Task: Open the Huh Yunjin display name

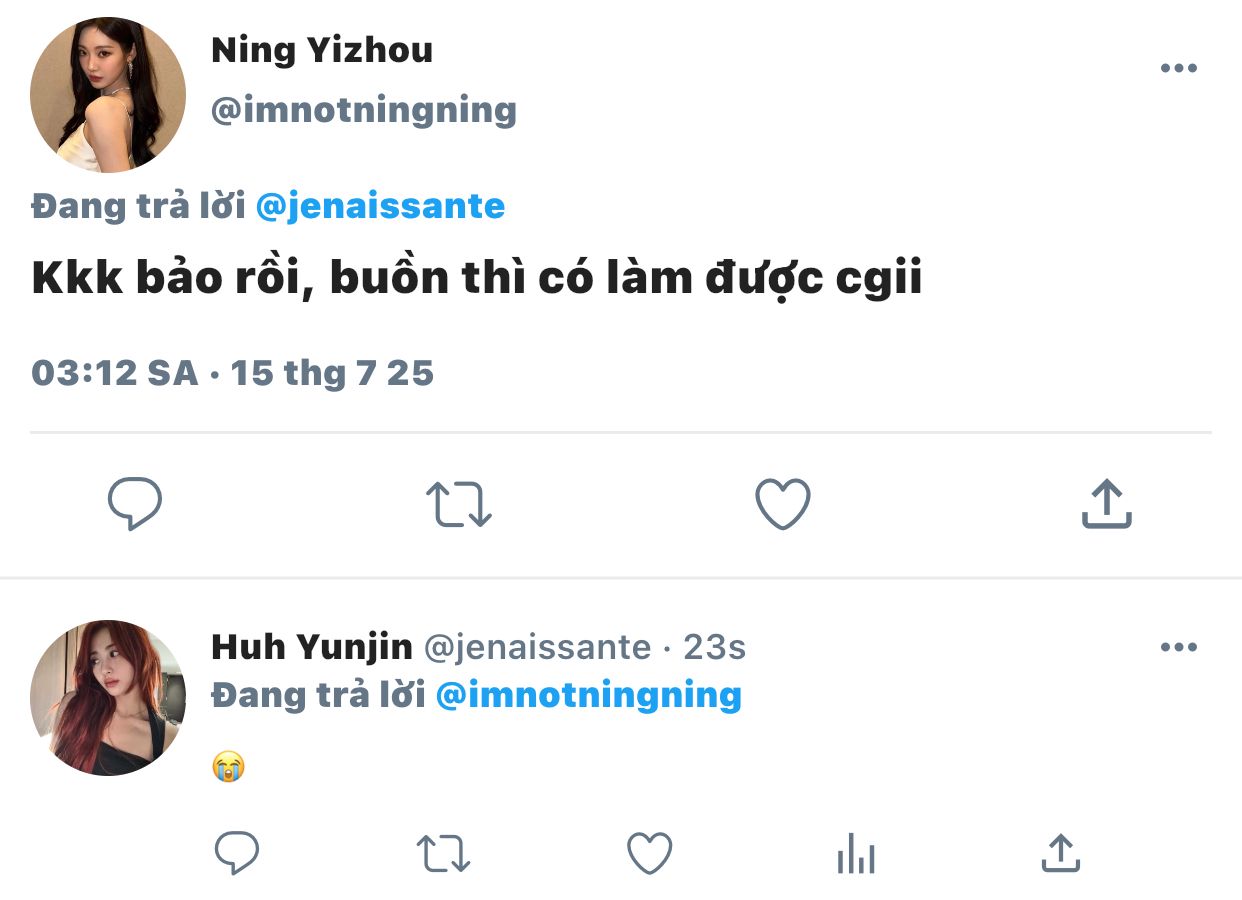Action: 312,647
